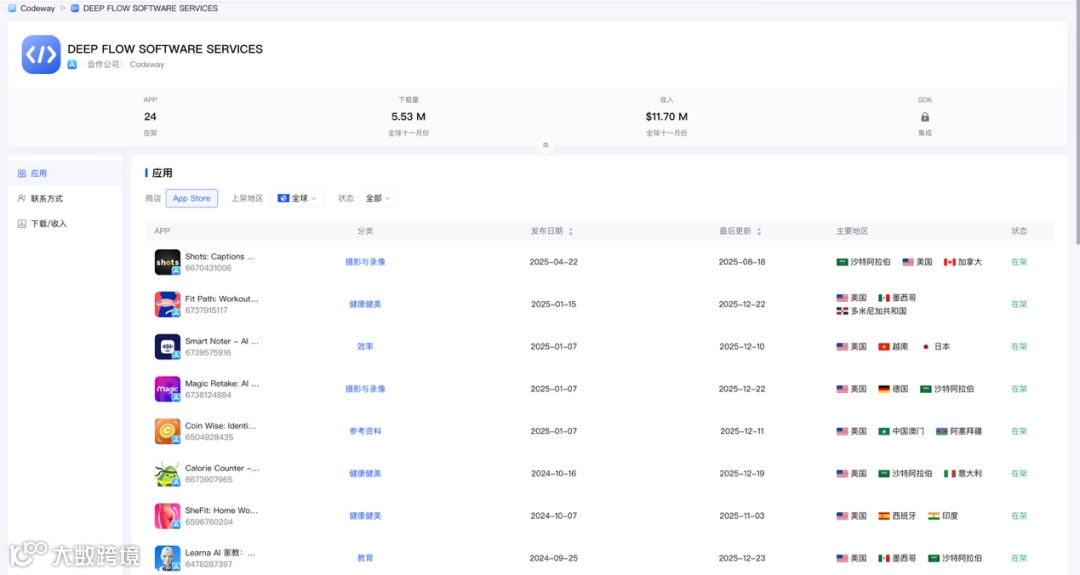1080x575 pixels.
Task: Open 健康健美 category for Fit Path
Action: point(365,304)
